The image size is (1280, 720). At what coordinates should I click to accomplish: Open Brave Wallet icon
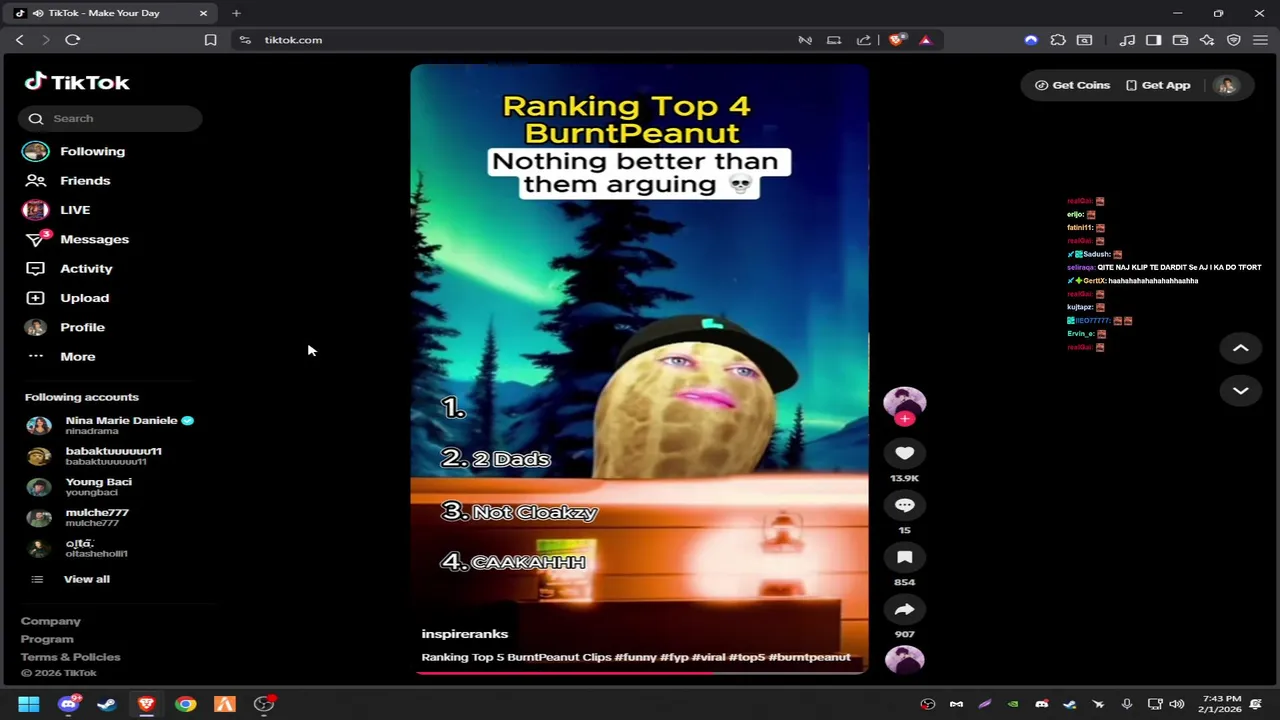coord(1180,40)
